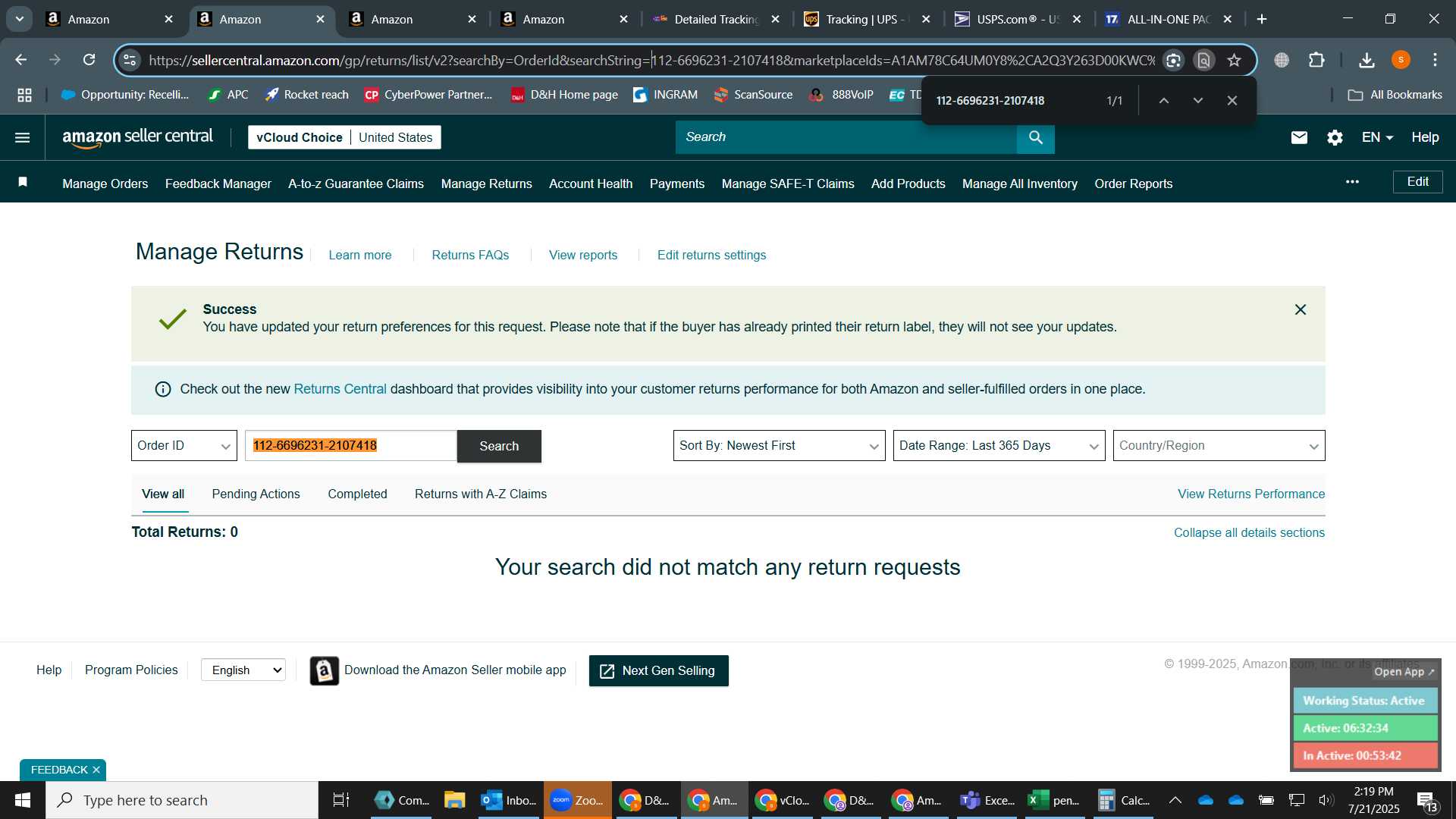Viewport: 1456px width, 819px height.
Task: Click the header Search text field
Action: pyautogui.click(x=846, y=137)
